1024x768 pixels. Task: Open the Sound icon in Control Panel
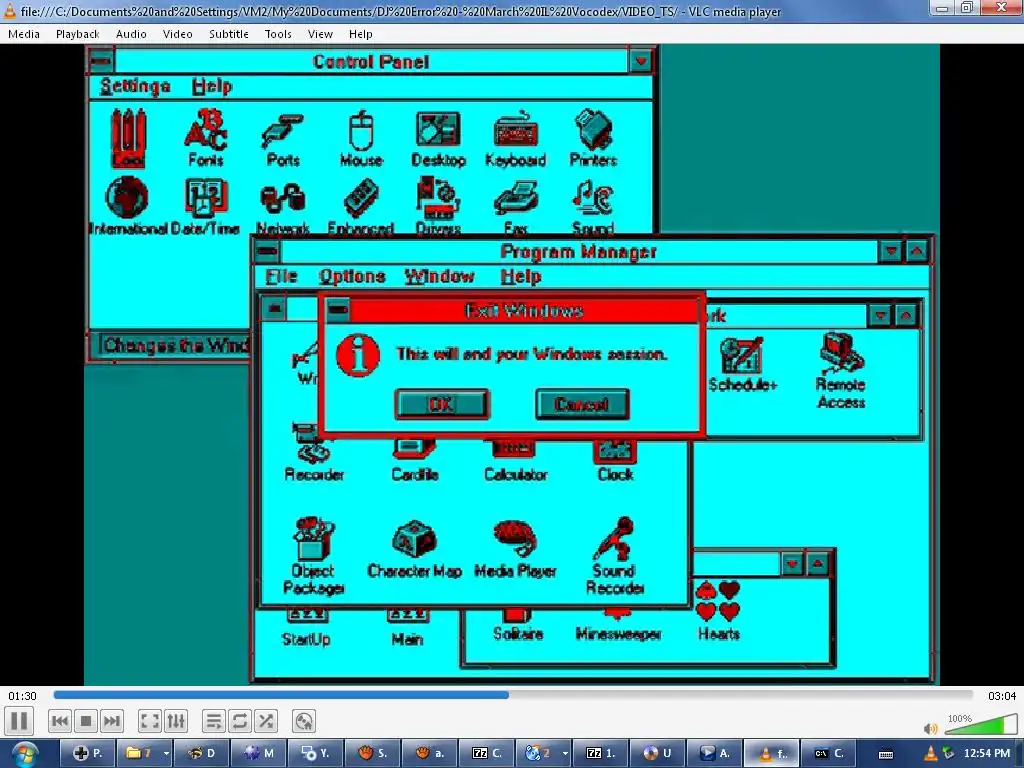click(593, 206)
